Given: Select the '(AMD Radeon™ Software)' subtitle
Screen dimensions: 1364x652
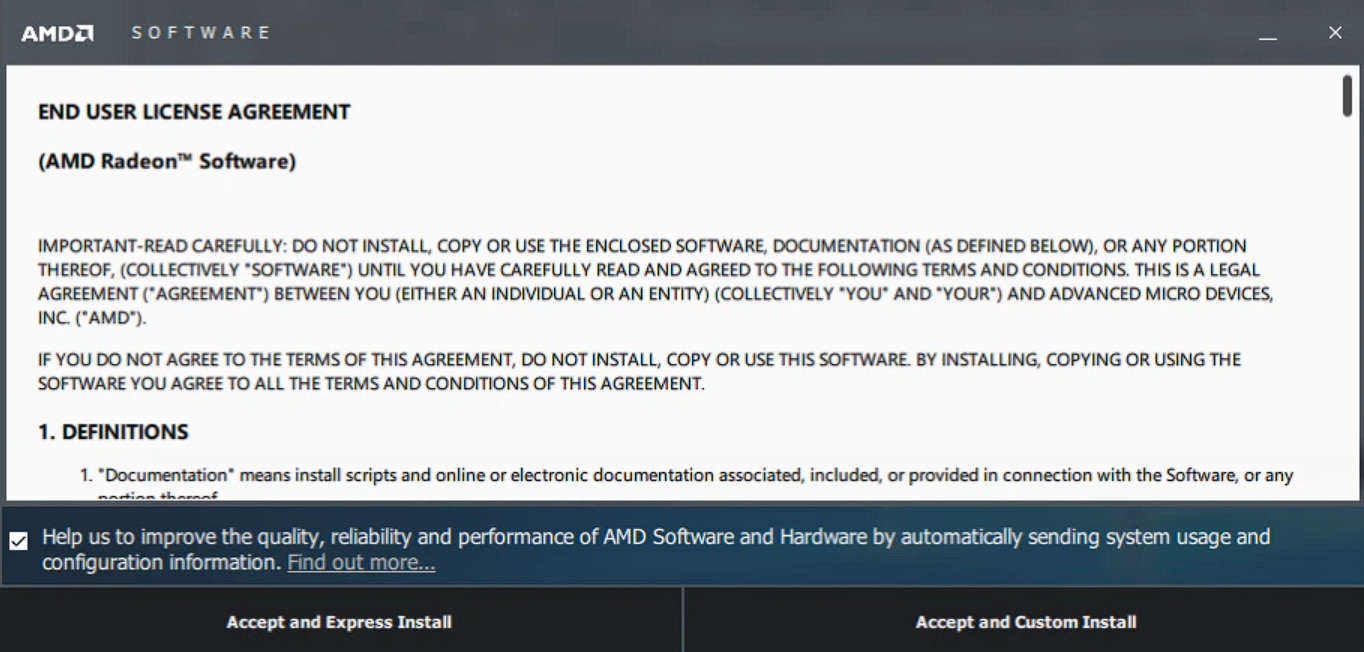Looking at the screenshot, I should point(167,161).
